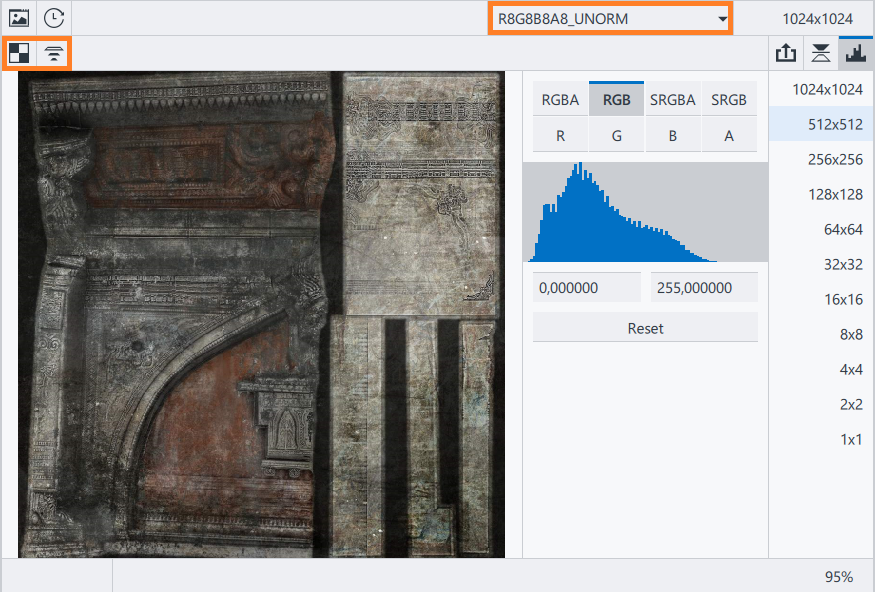Click the flip mip levels icon
Screen dimensions: 875x592
coord(54,54)
